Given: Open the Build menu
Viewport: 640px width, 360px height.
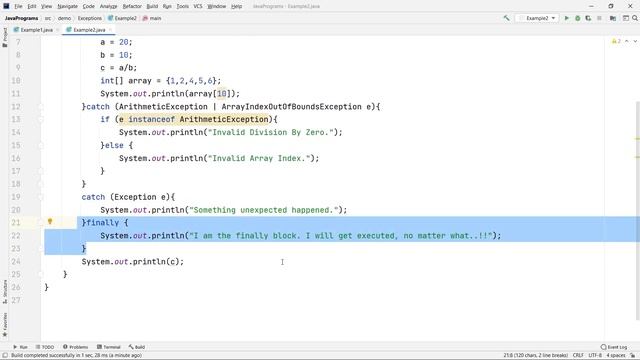Looking at the screenshot, I should (x=152, y=6).
